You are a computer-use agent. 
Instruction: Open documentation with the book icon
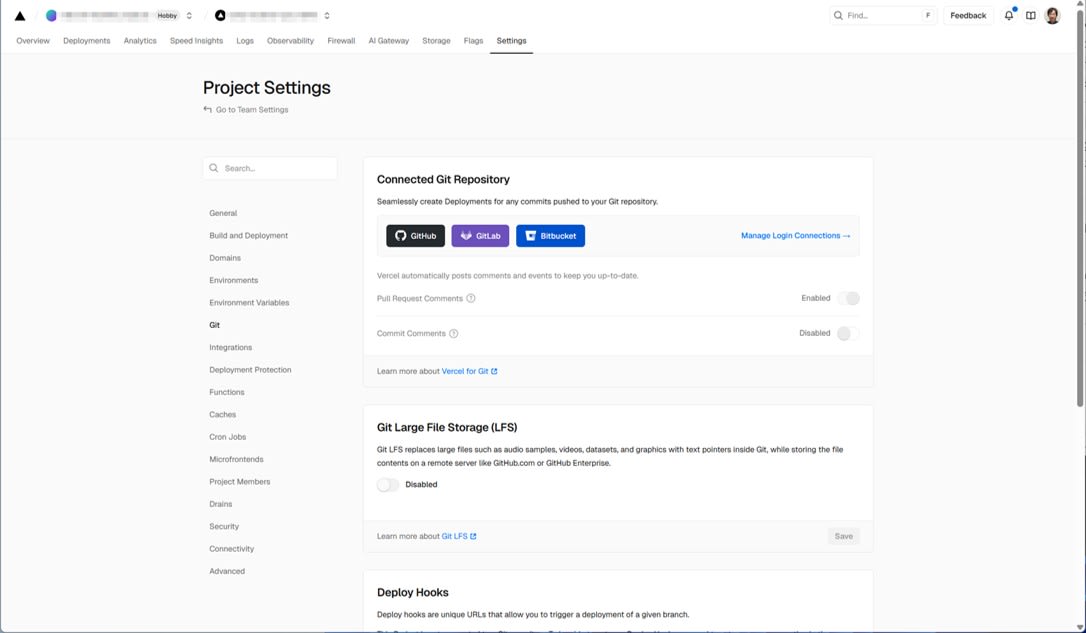(1030, 15)
